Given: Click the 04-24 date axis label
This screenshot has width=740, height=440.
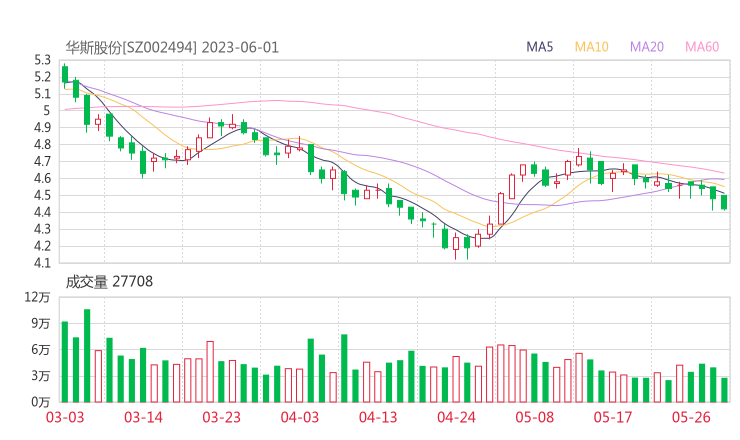Looking at the screenshot, I should [456, 417].
